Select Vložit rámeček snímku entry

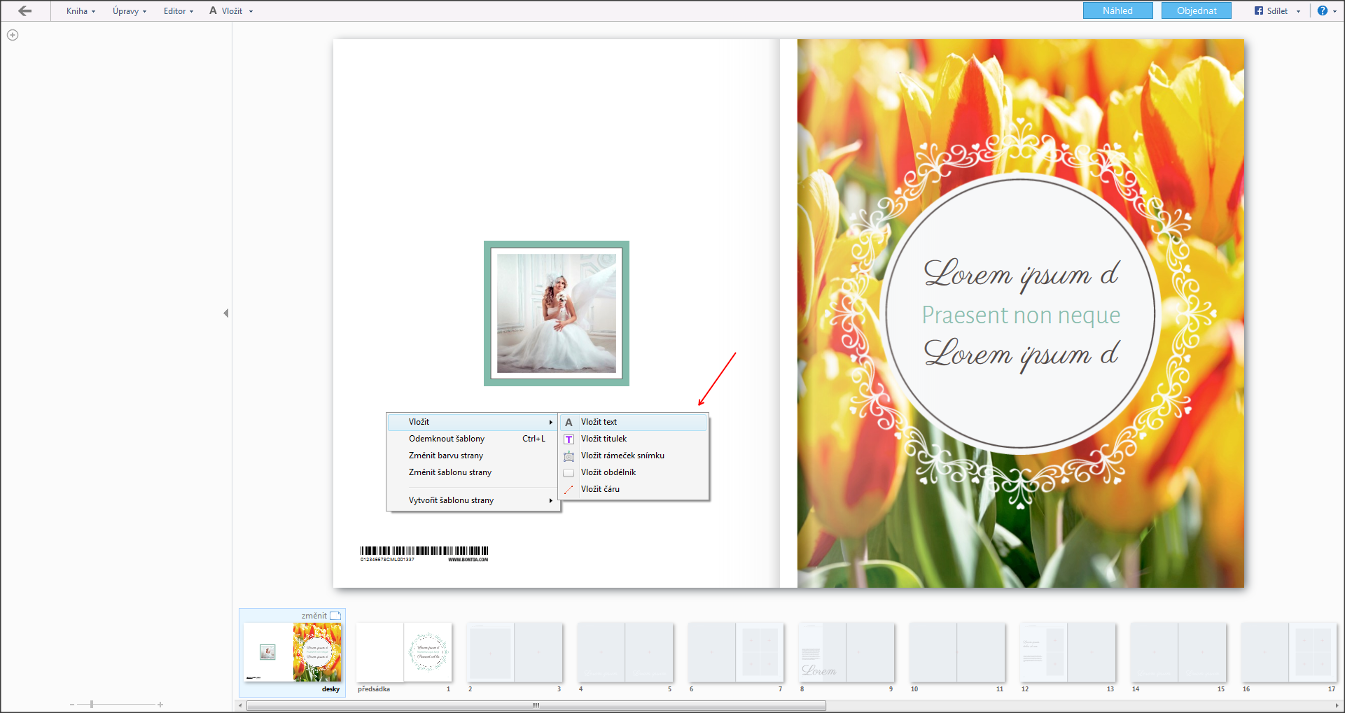tap(633, 455)
